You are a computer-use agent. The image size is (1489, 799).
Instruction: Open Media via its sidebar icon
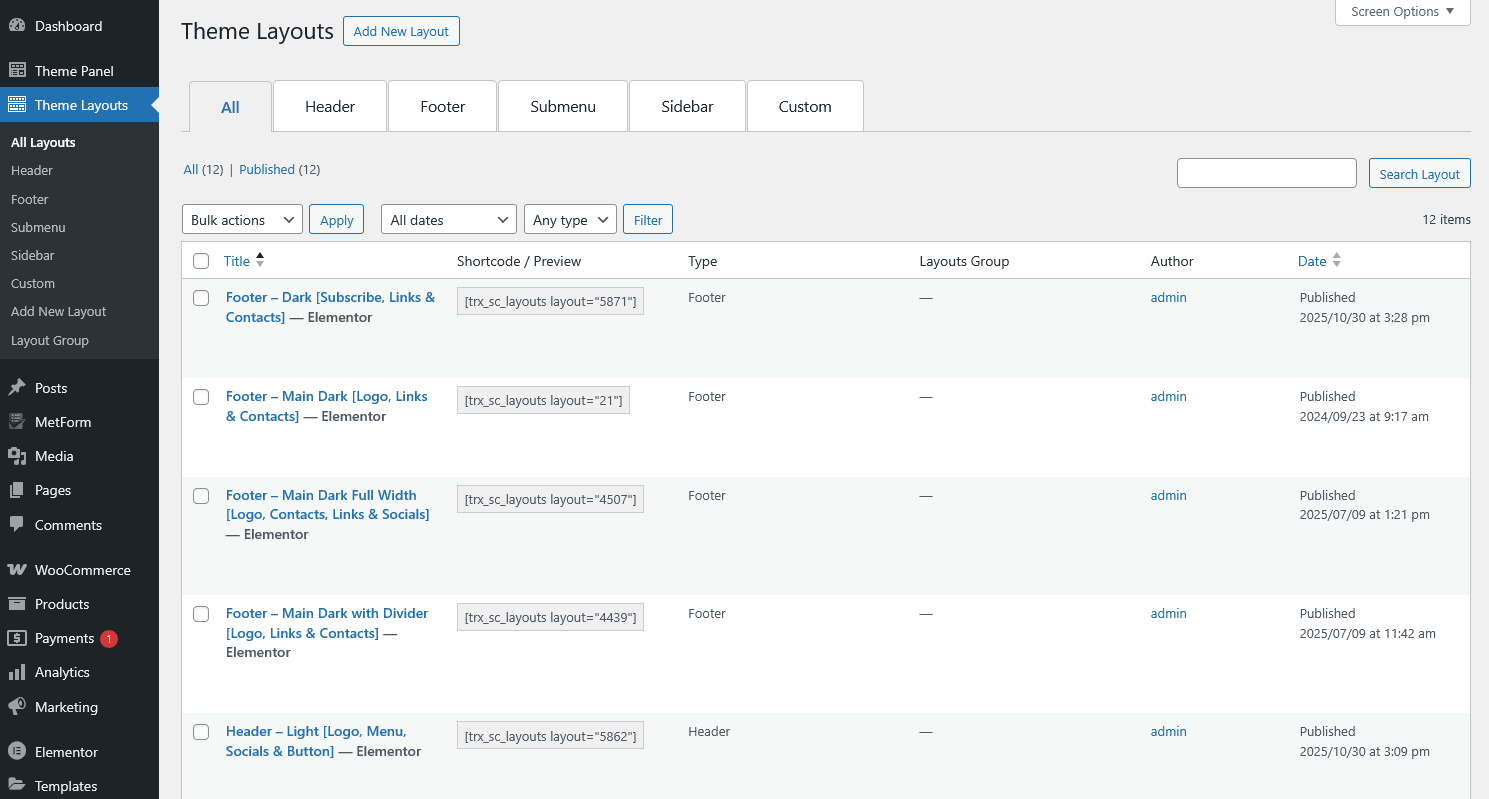tap(17, 456)
